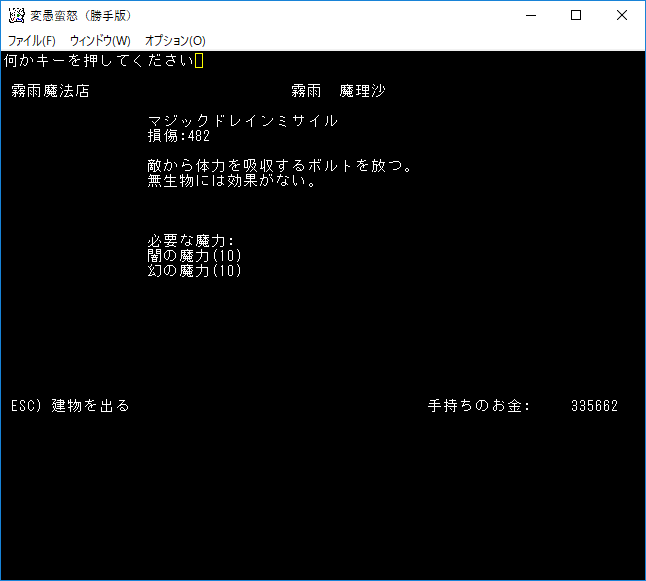Screen dimensions: 646x581
Task: Select the マジックドレインミサイル spell title
Action: tap(242, 121)
